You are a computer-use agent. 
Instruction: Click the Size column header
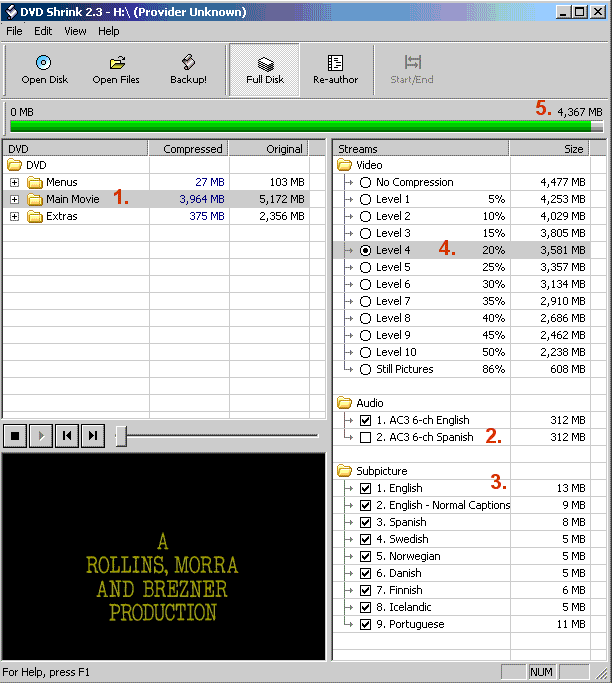pos(550,149)
